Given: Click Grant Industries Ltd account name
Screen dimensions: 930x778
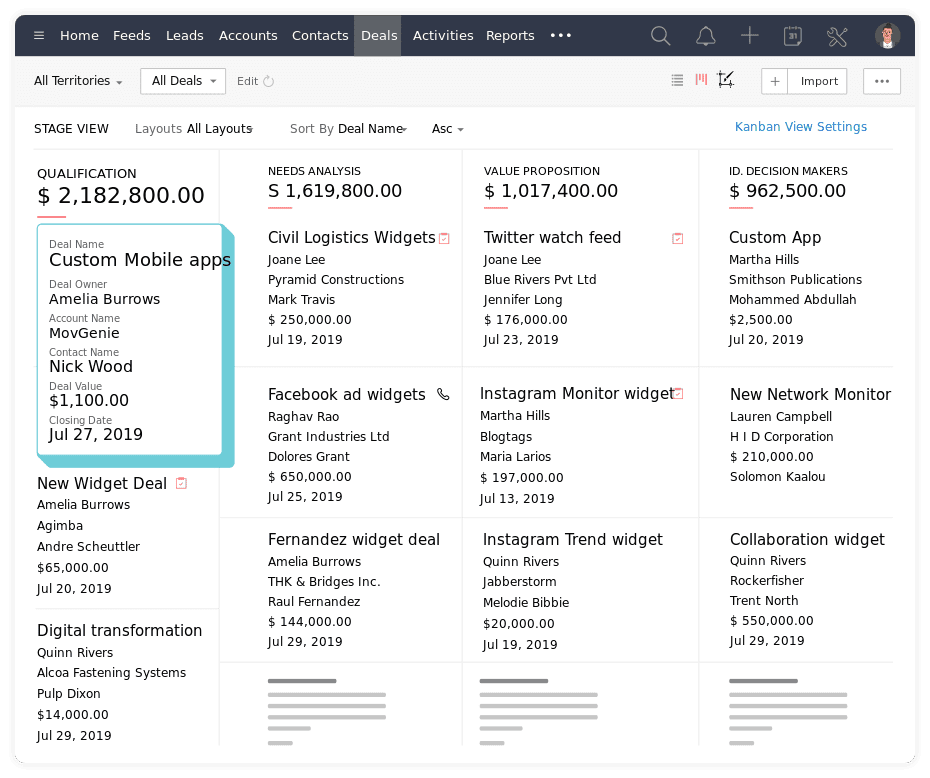Looking at the screenshot, I should click(x=329, y=437).
